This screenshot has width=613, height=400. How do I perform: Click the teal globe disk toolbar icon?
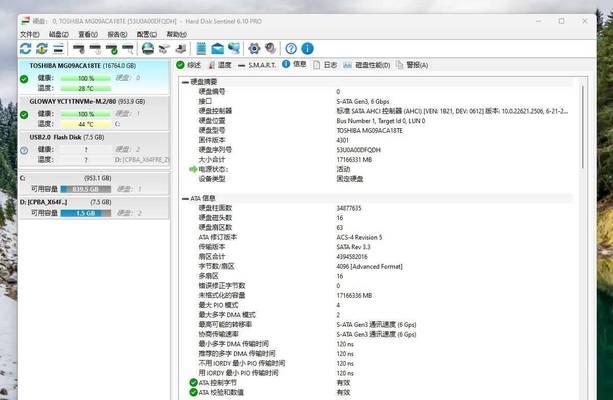click(148, 48)
